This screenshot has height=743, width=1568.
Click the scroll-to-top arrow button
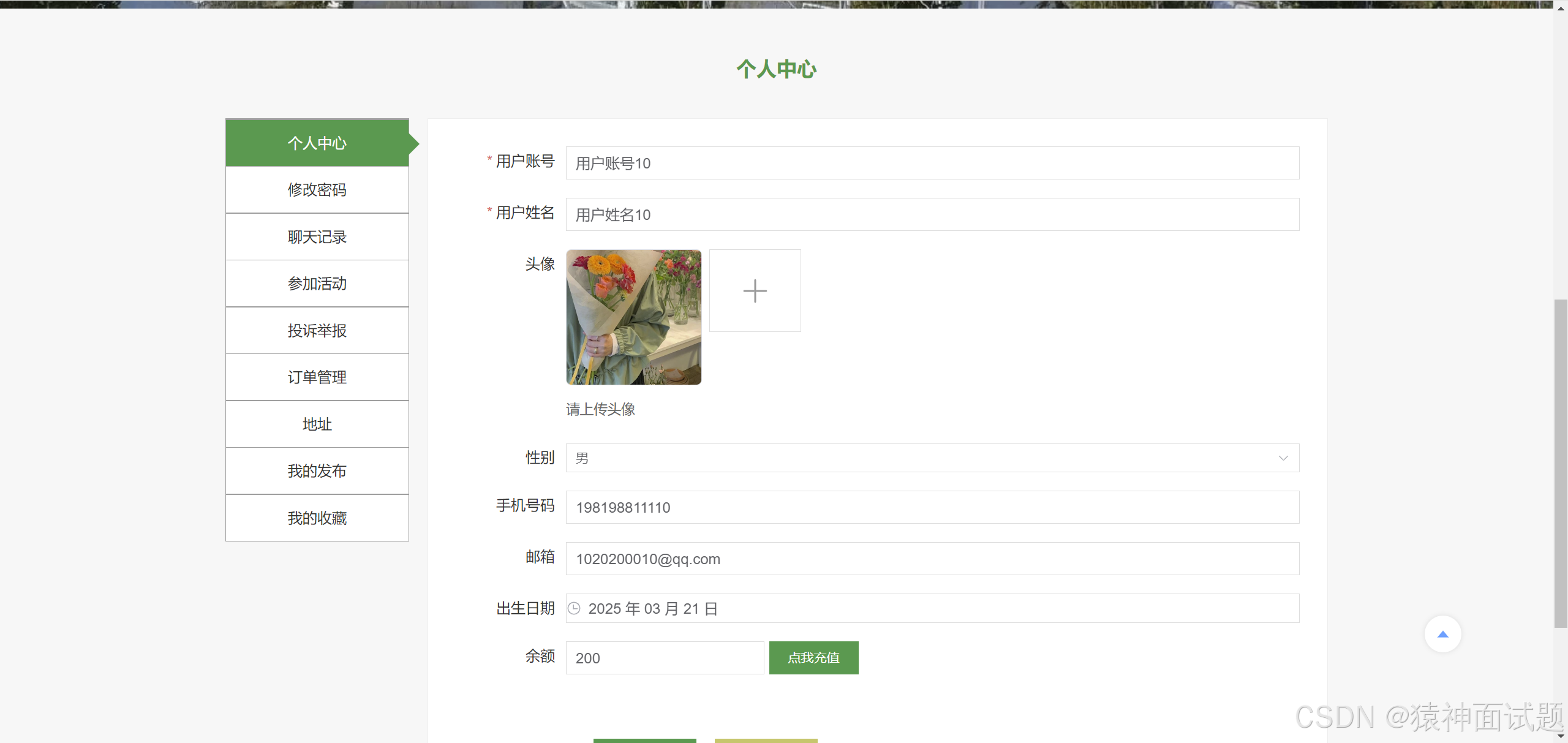tap(1442, 634)
